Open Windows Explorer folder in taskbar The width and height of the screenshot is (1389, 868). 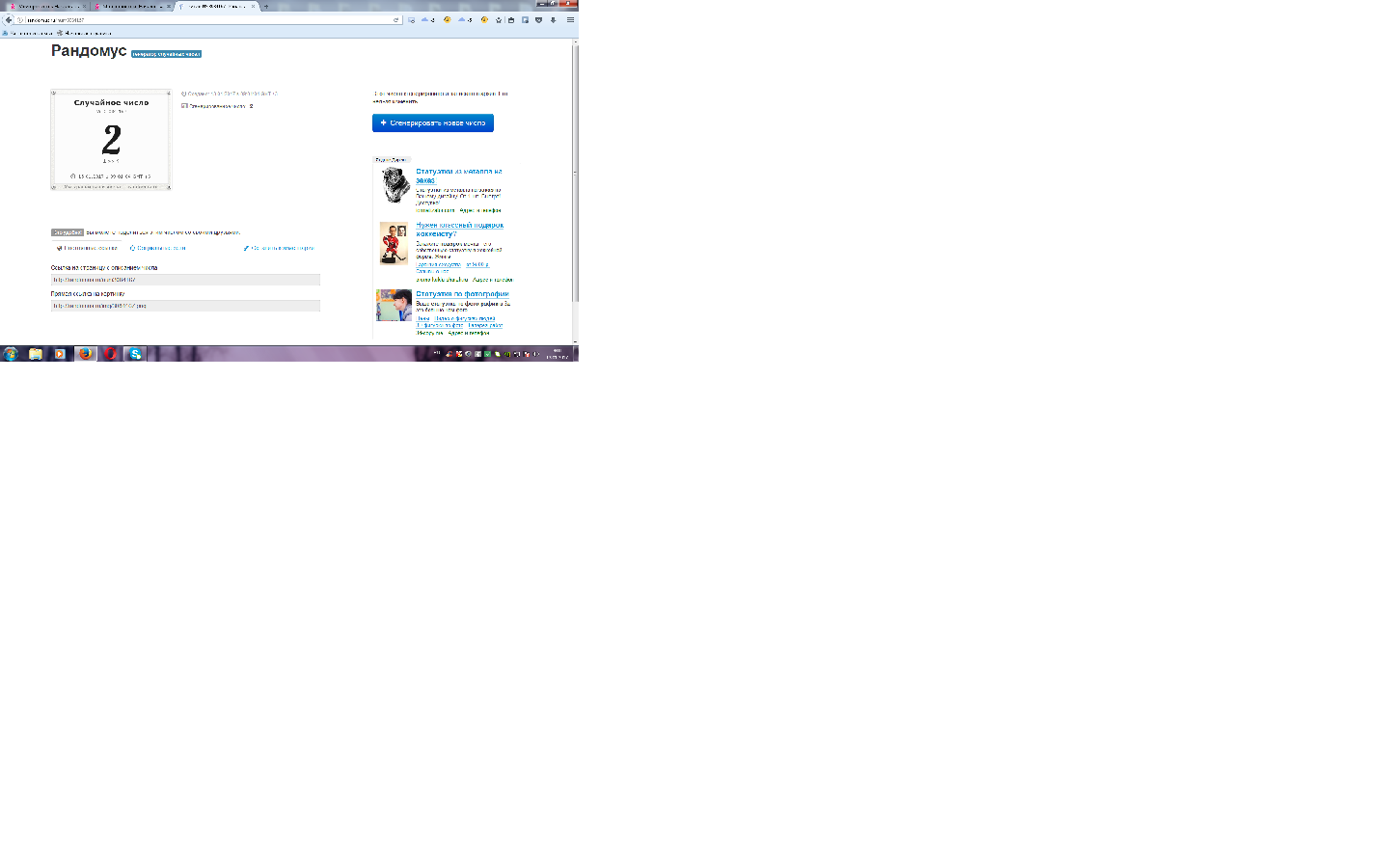click(36, 354)
